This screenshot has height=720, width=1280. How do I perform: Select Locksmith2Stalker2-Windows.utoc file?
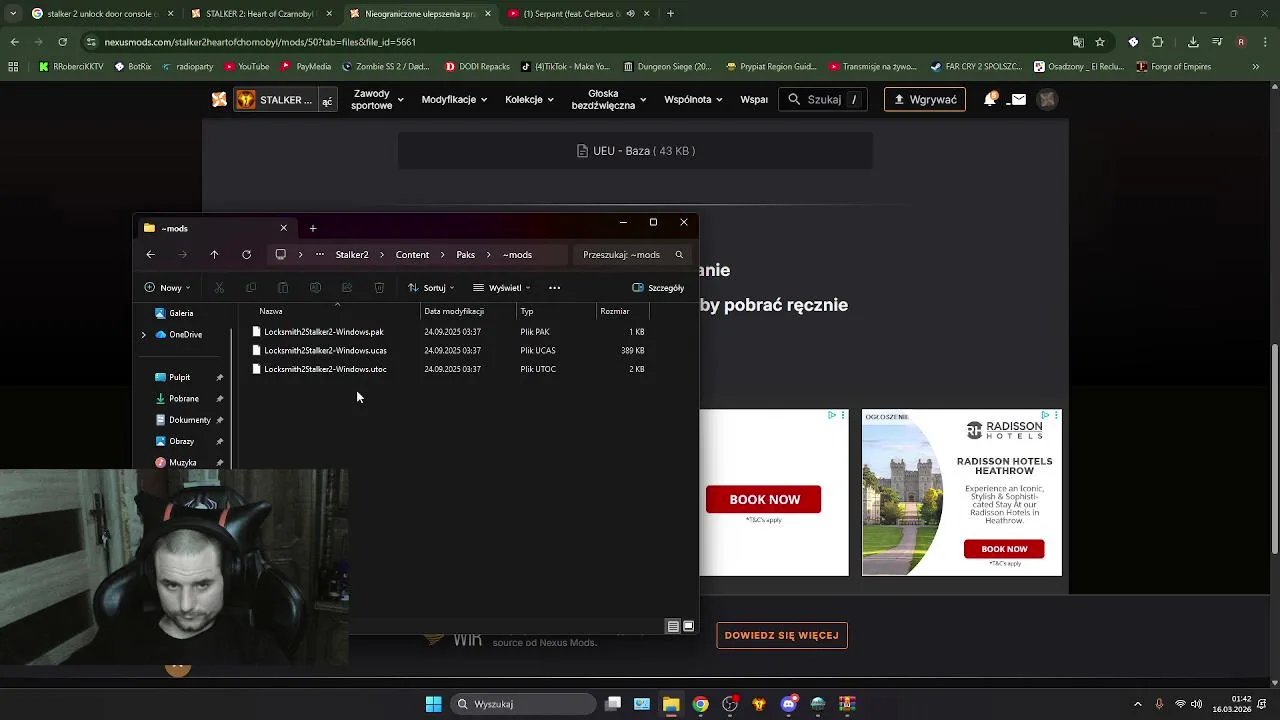click(x=325, y=369)
